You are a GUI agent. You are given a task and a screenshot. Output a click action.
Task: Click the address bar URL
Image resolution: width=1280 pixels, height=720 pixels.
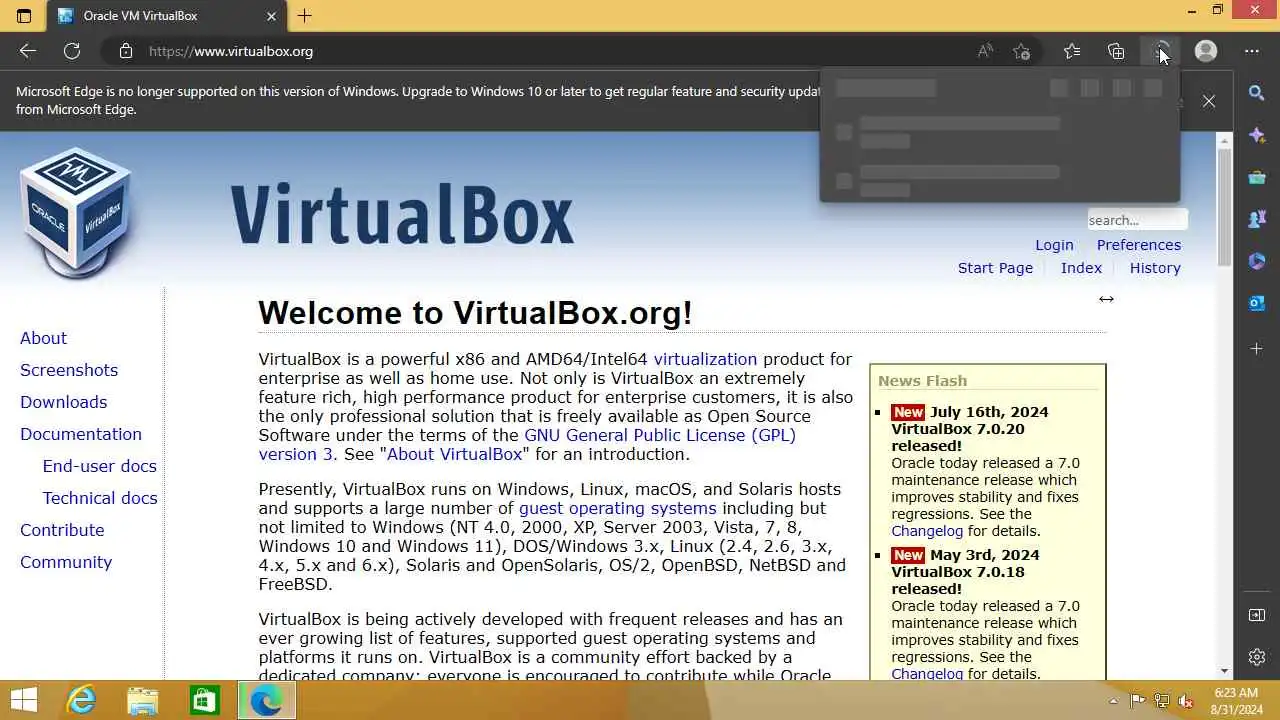(x=231, y=51)
